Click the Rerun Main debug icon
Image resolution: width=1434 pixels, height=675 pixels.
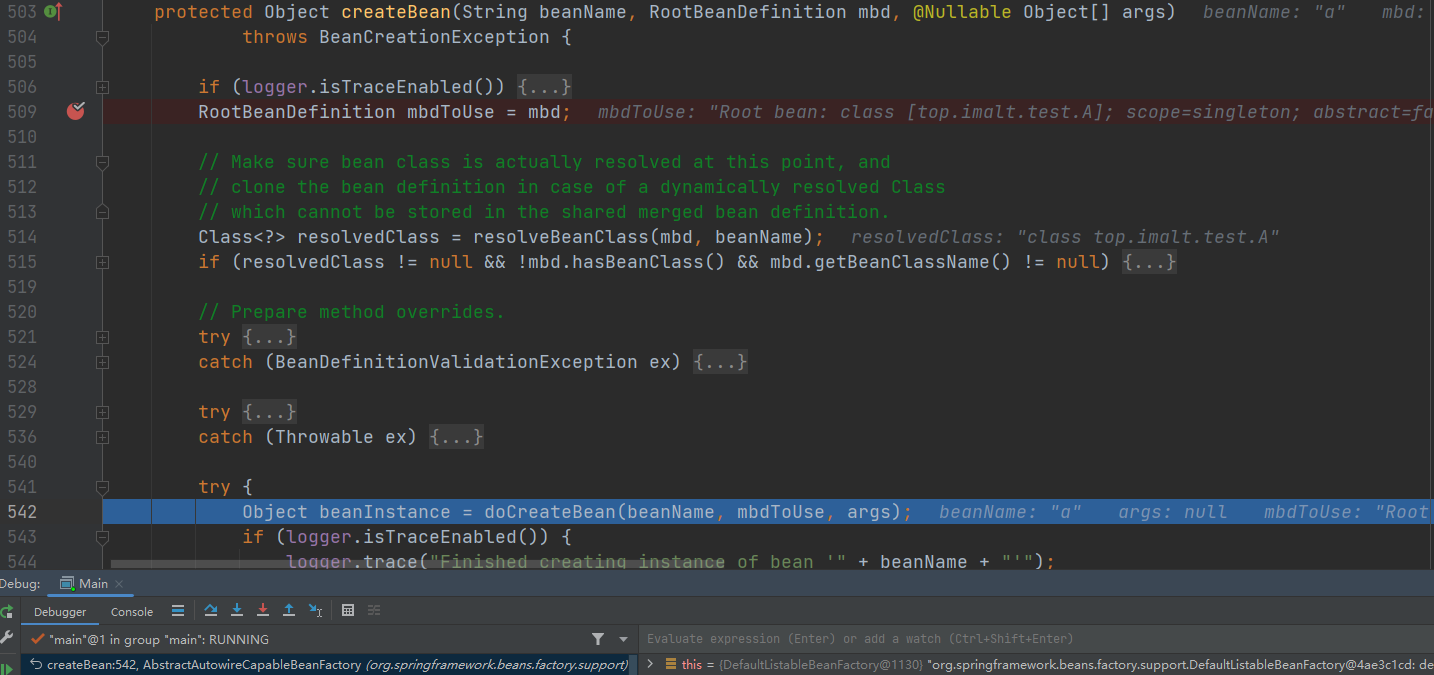point(7,611)
